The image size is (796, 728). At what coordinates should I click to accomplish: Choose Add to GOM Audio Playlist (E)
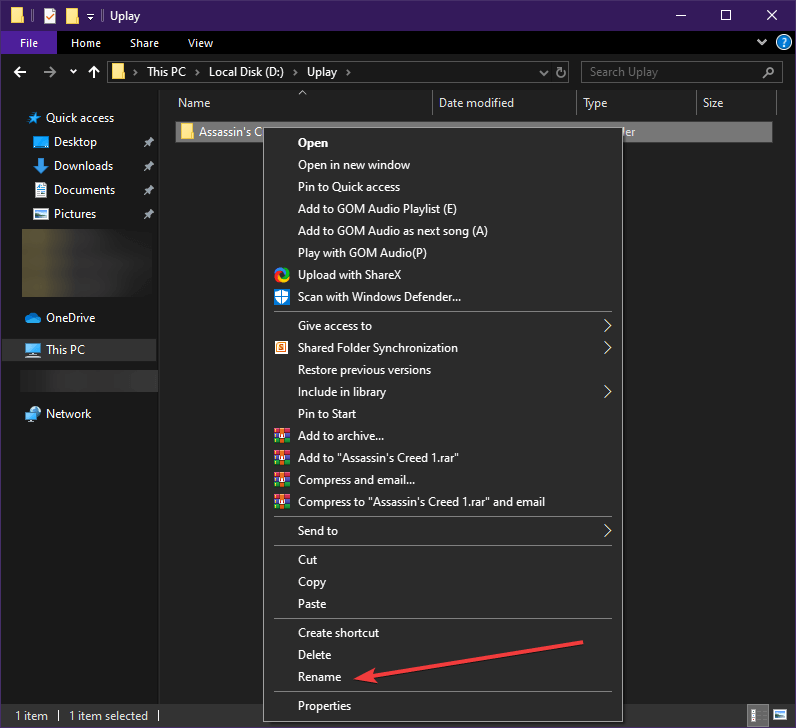(377, 209)
